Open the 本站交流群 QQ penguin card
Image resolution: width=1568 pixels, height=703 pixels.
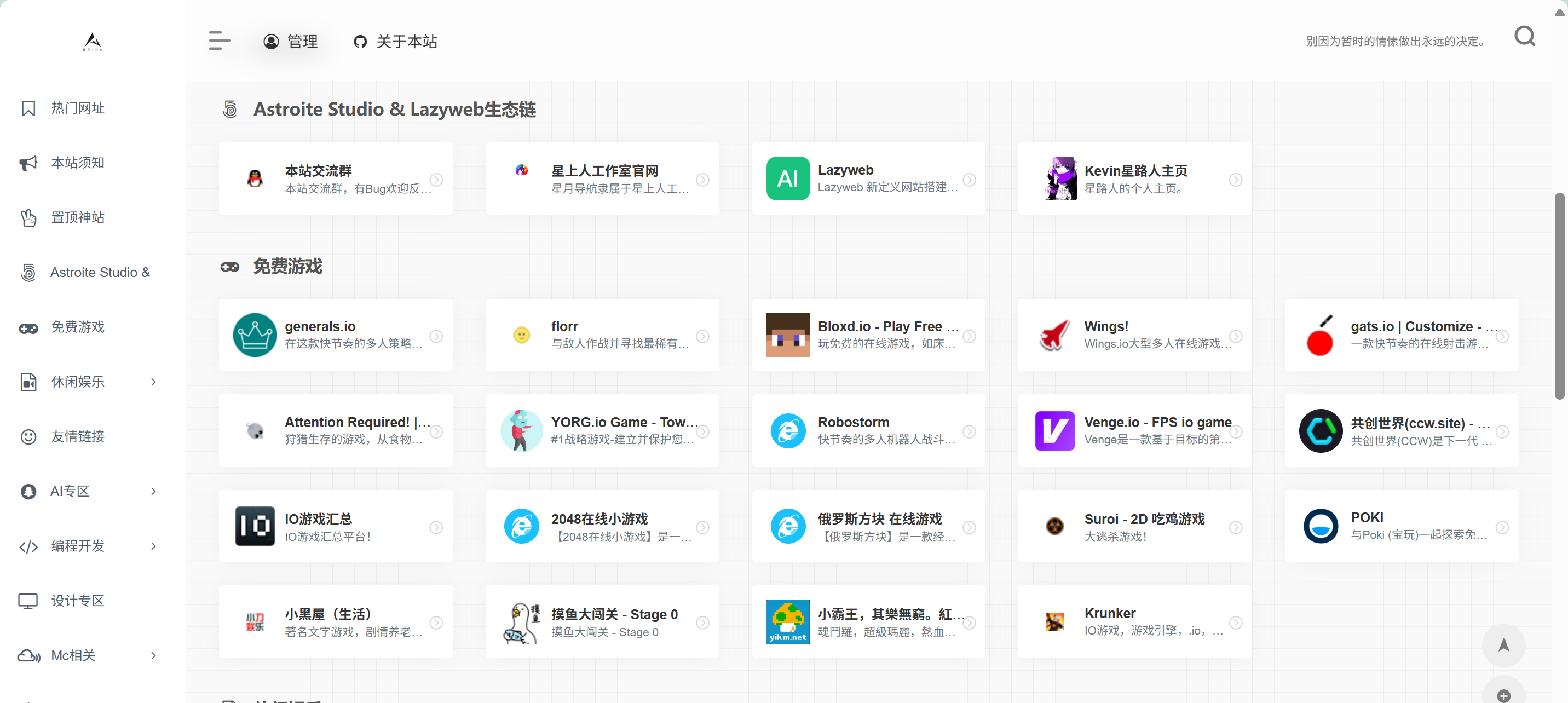[x=336, y=179]
